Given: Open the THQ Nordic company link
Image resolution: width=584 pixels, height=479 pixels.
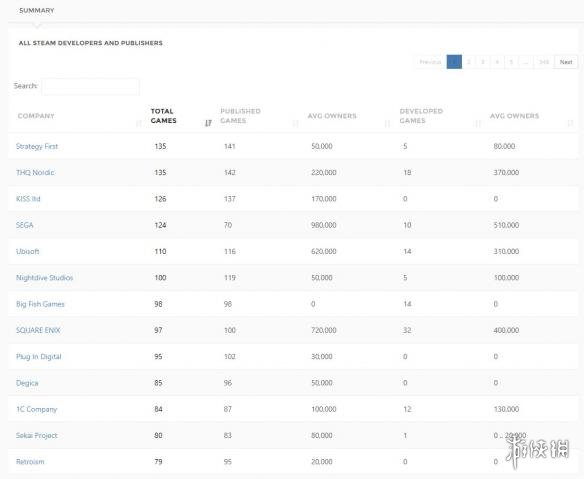Looking at the screenshot, I should [x=35, y=172].
